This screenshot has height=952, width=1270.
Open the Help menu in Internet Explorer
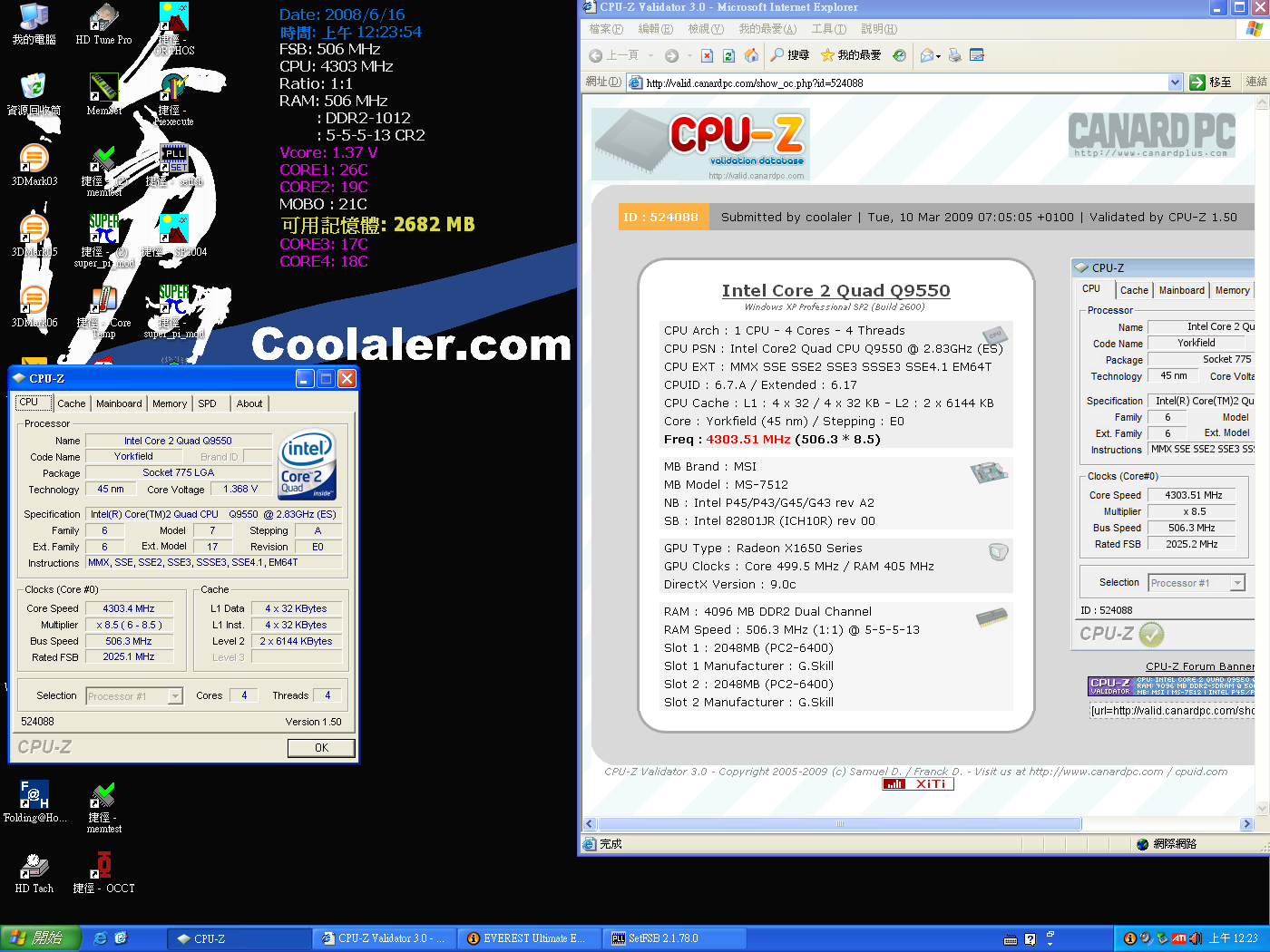point(879,29)
